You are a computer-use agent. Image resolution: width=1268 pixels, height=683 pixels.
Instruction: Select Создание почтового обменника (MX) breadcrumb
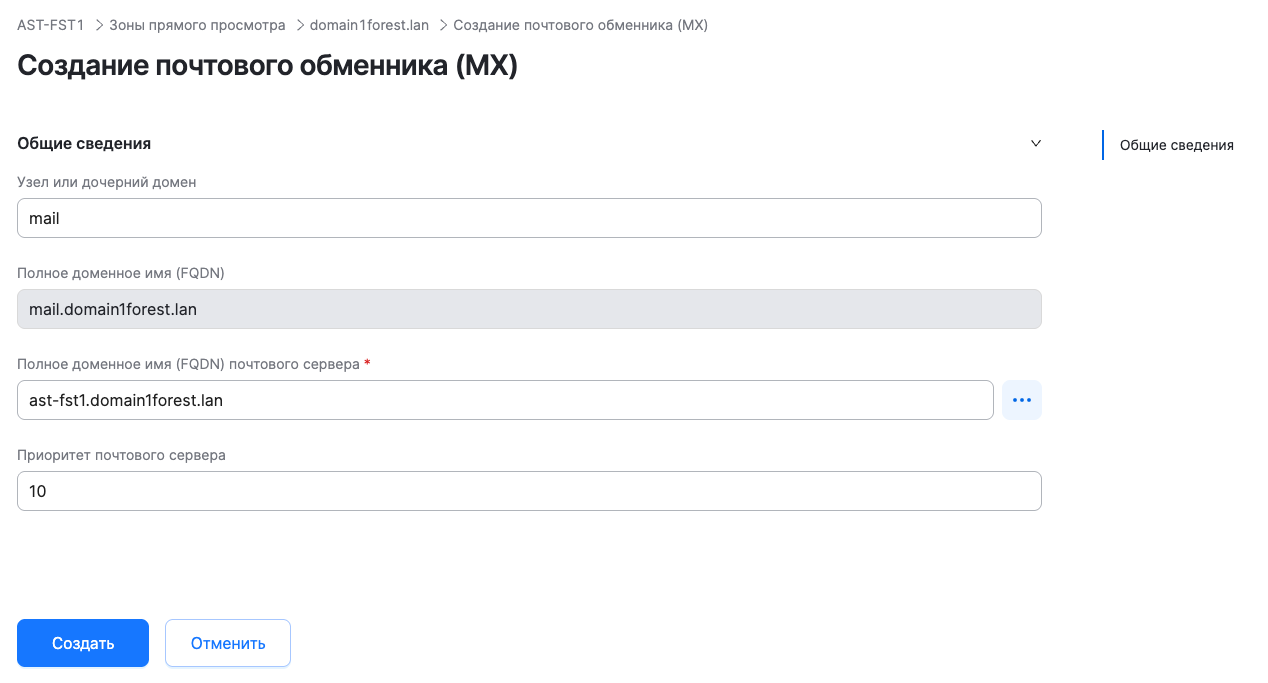581,25
